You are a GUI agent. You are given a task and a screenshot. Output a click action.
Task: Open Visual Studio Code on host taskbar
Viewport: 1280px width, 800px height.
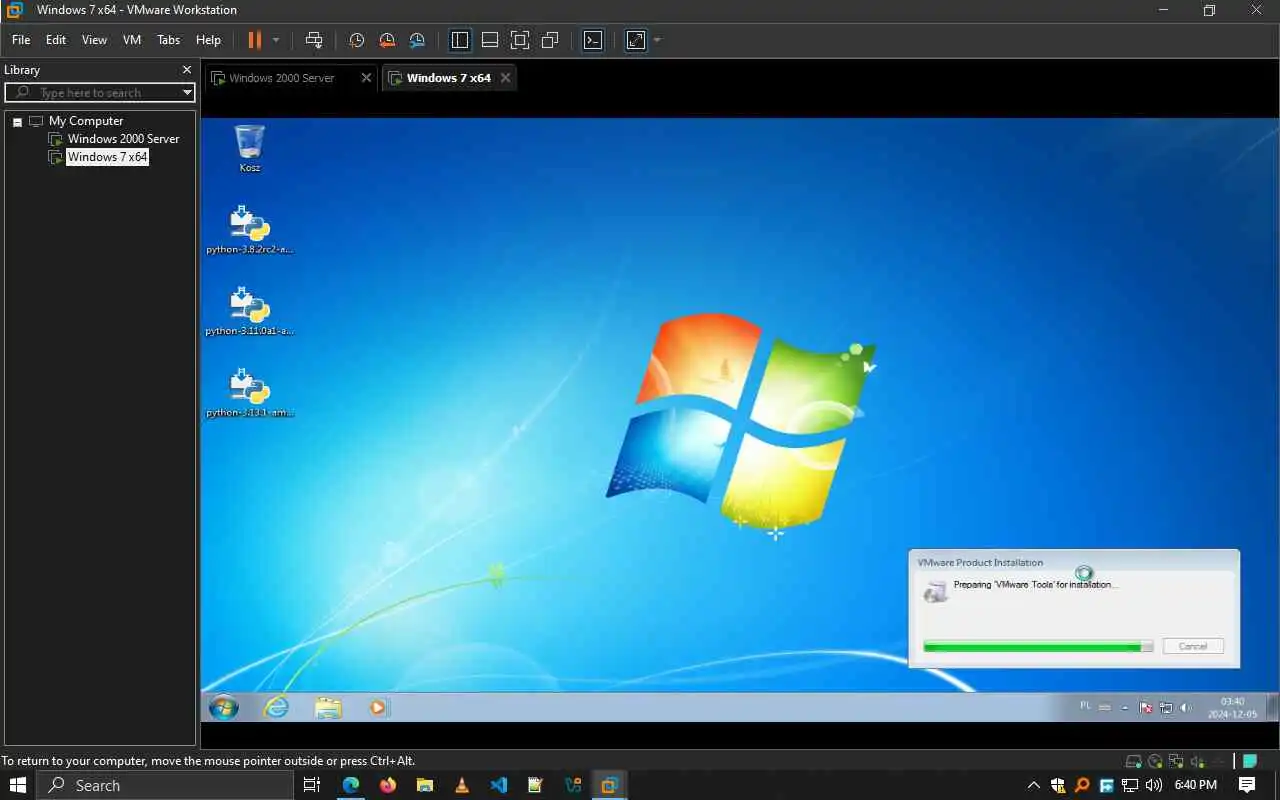coord(498,785)
